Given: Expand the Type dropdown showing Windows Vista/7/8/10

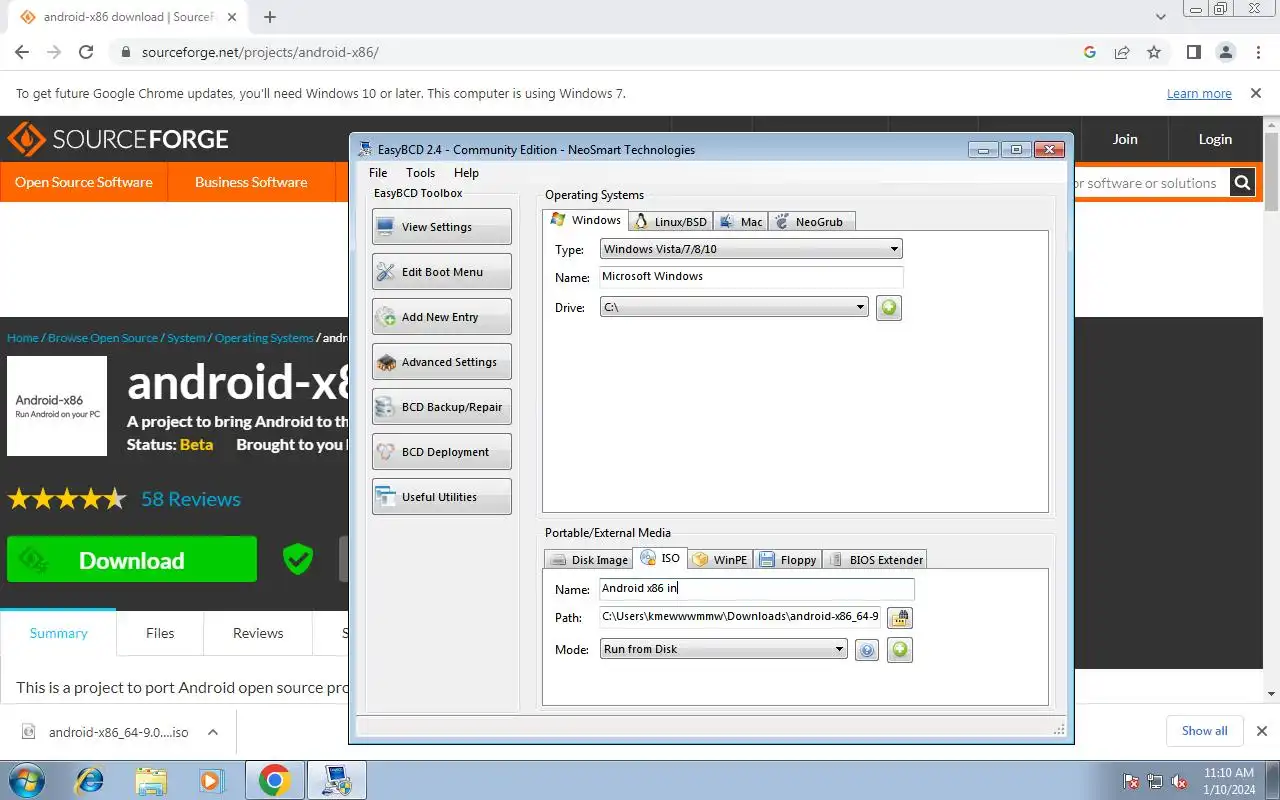Looking at the screenshot, I should pos(751,249).
